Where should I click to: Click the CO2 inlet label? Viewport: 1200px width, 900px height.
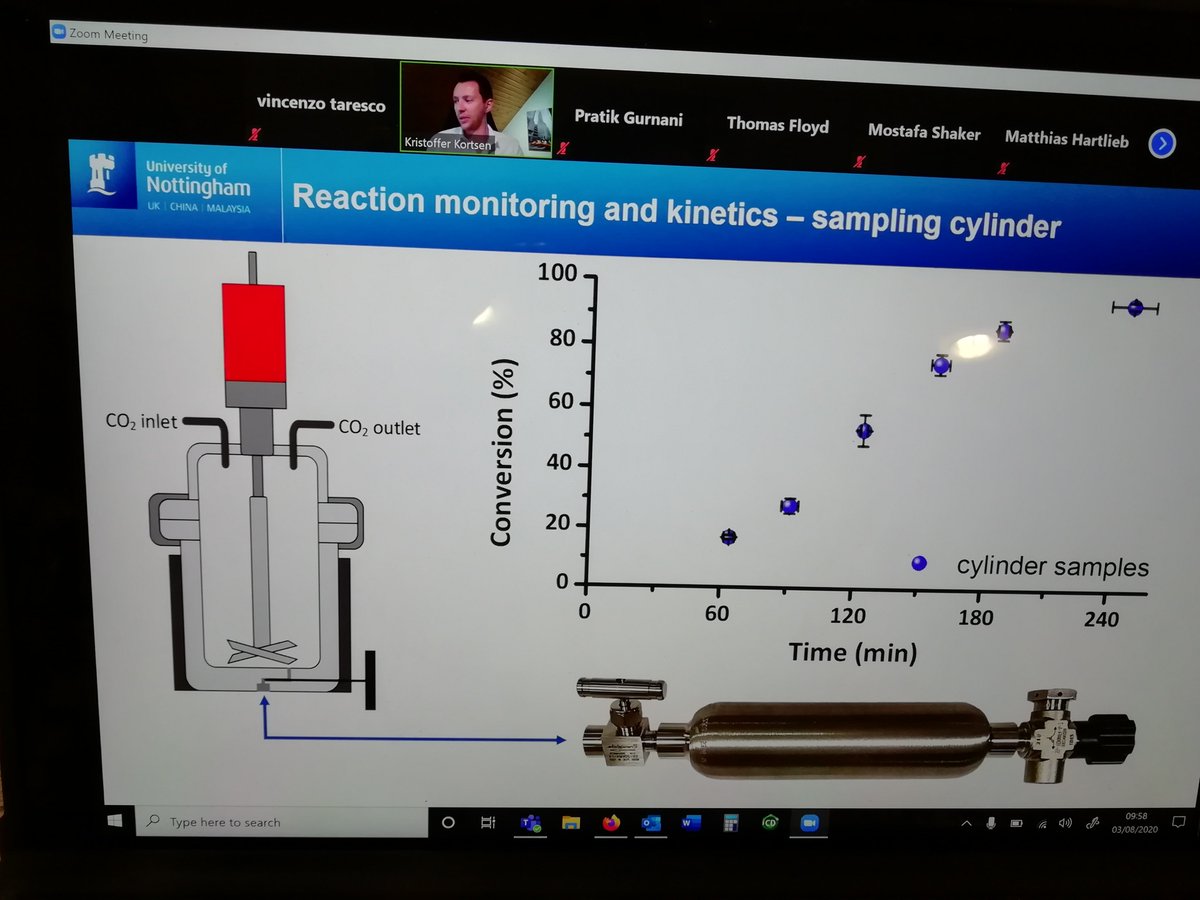click(141, 422)
